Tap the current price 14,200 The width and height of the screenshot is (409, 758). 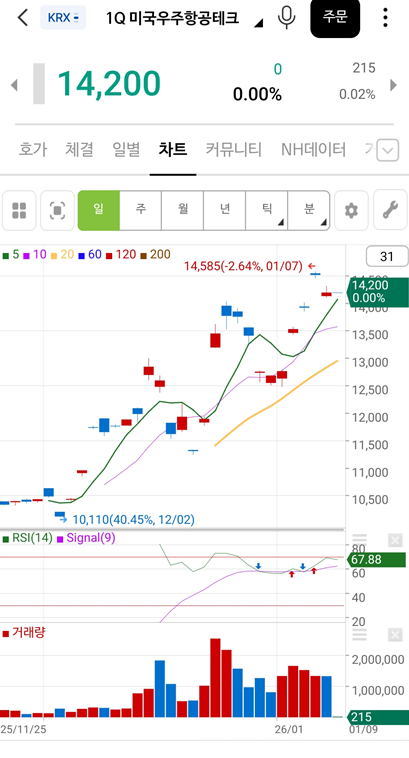[x=109, y=84]
